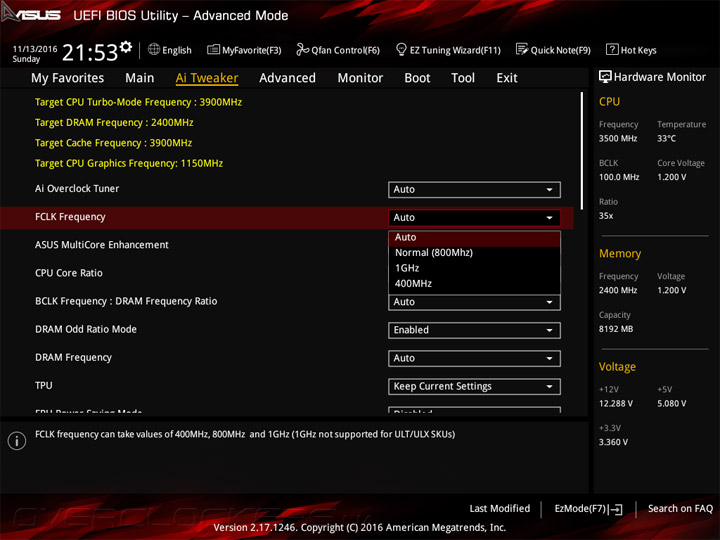Open BCLK Frequency DRAM Ratio dropdown
The height and width of the screenshot is (540, 720).
pyautogui.click(x=474, y=303)
